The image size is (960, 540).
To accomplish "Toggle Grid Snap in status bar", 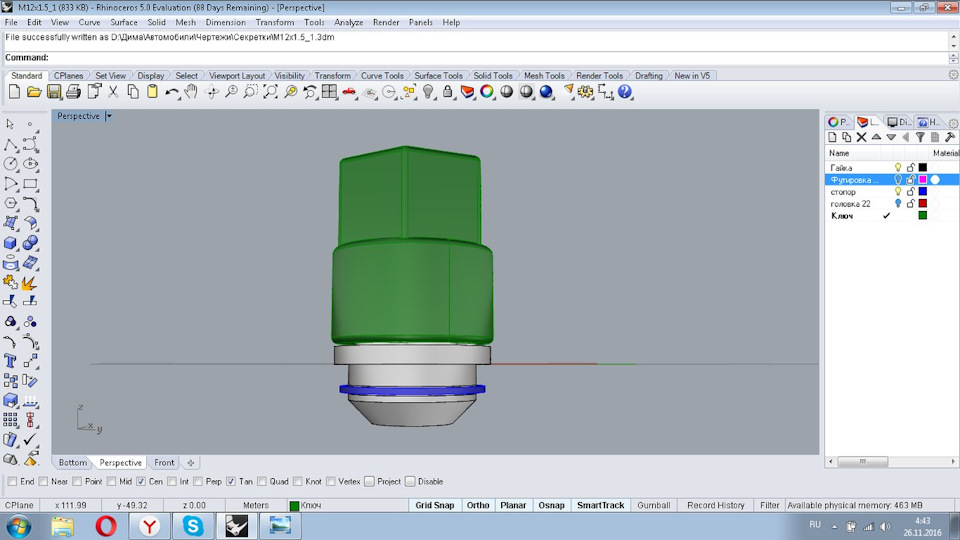I will tap(435, 506).
